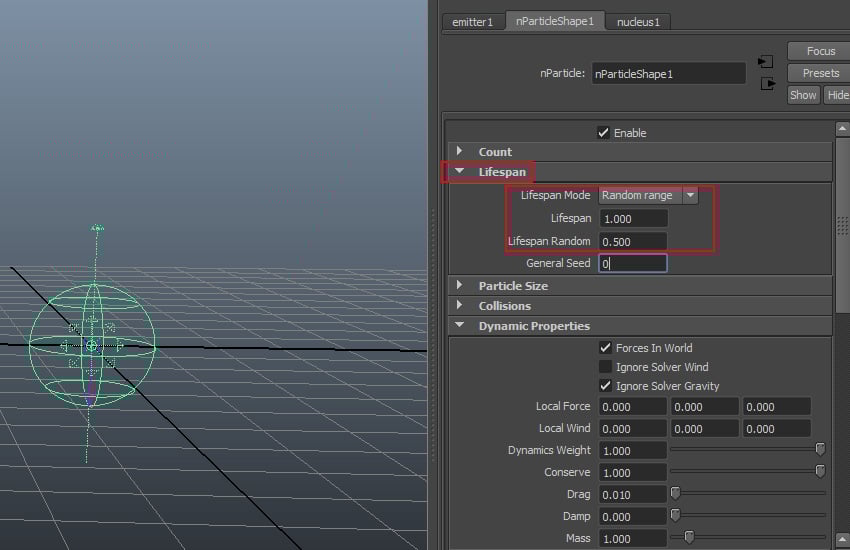Switch to the nucleus1 tab
Image resolution: width=850 pixels, height=550 pixels.
point(638,22)
